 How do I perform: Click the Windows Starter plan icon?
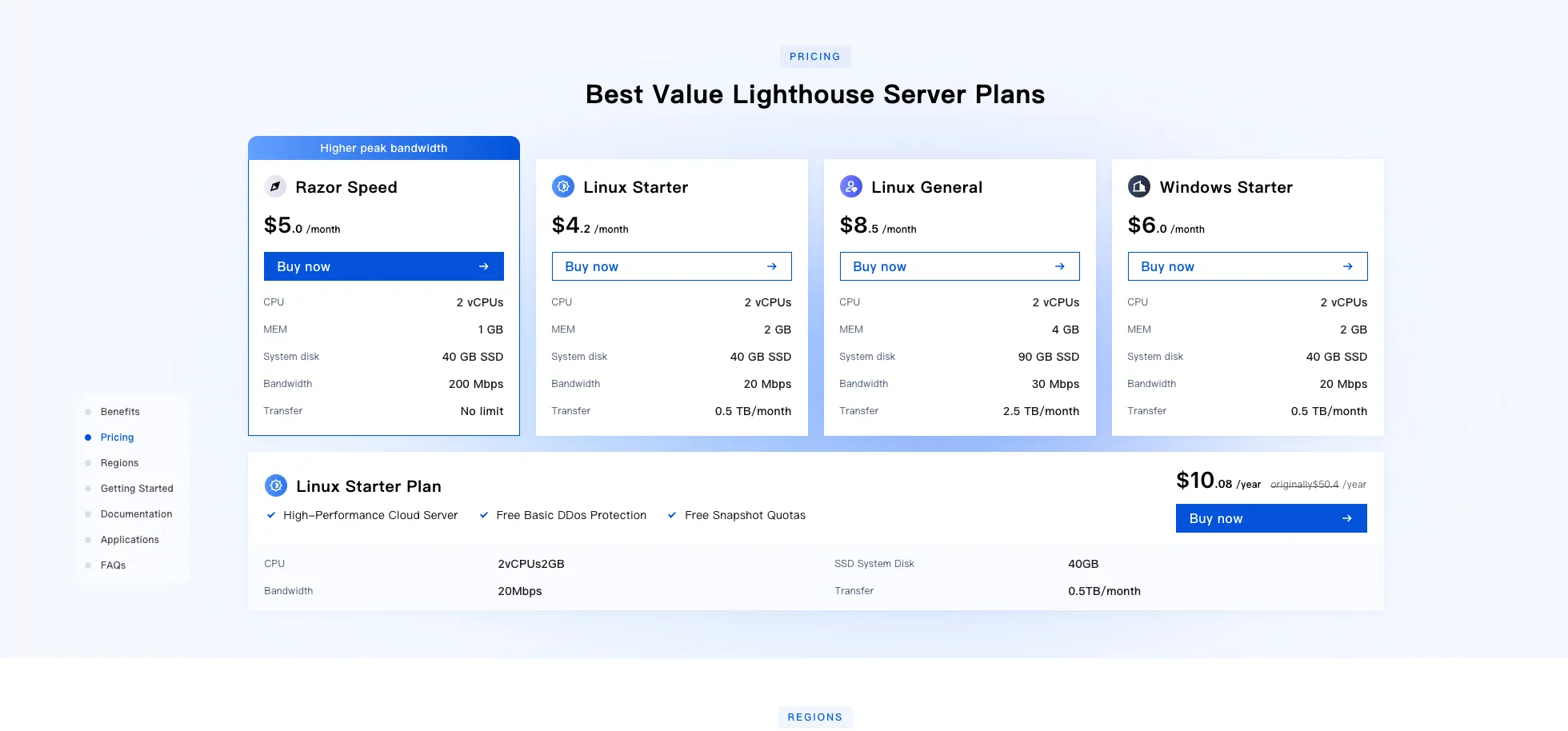coord(1139,186)
